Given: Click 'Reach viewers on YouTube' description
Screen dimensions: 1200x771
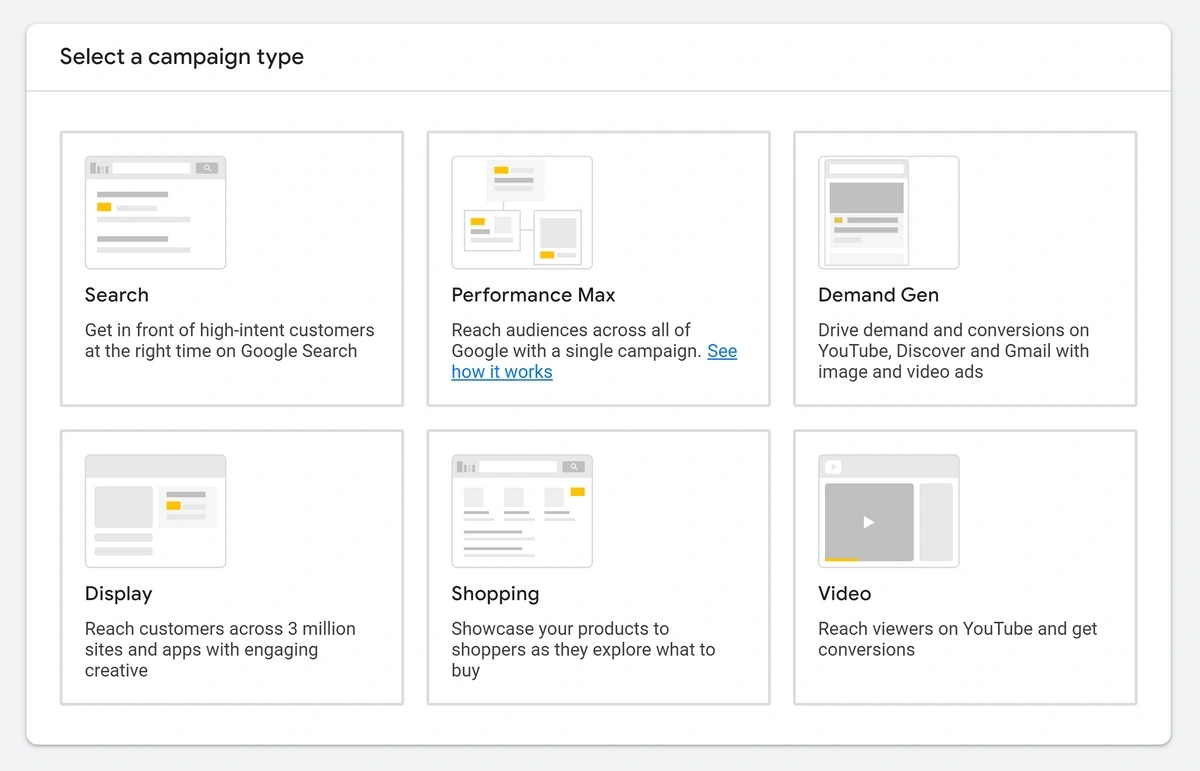Looking at the screenshot, I should coord(957,639).
